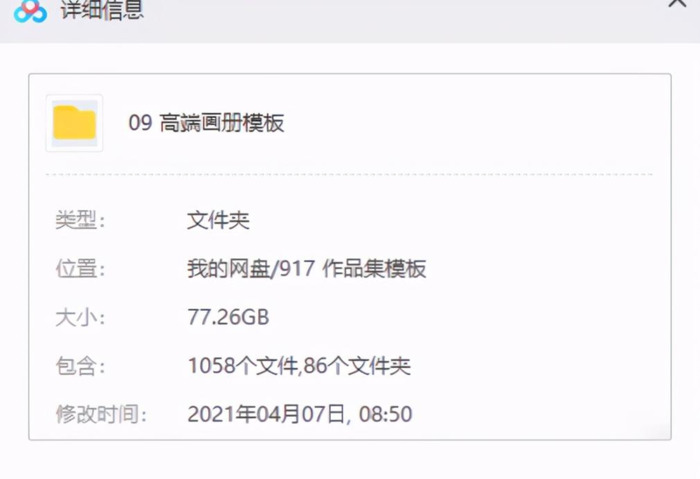The width and height of the screenshot is (700, 479).
Task: Click the 86个文件夹 count text
Action: (357, 366)
